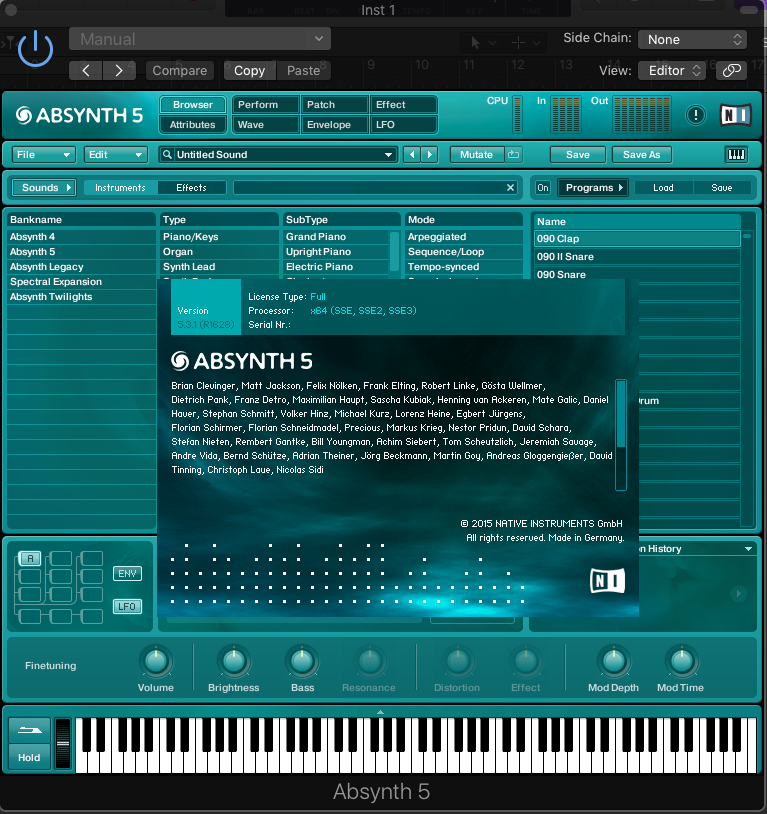
Task: Click the Volume knob
Action: pyautogui.click(x=156, y=661)
